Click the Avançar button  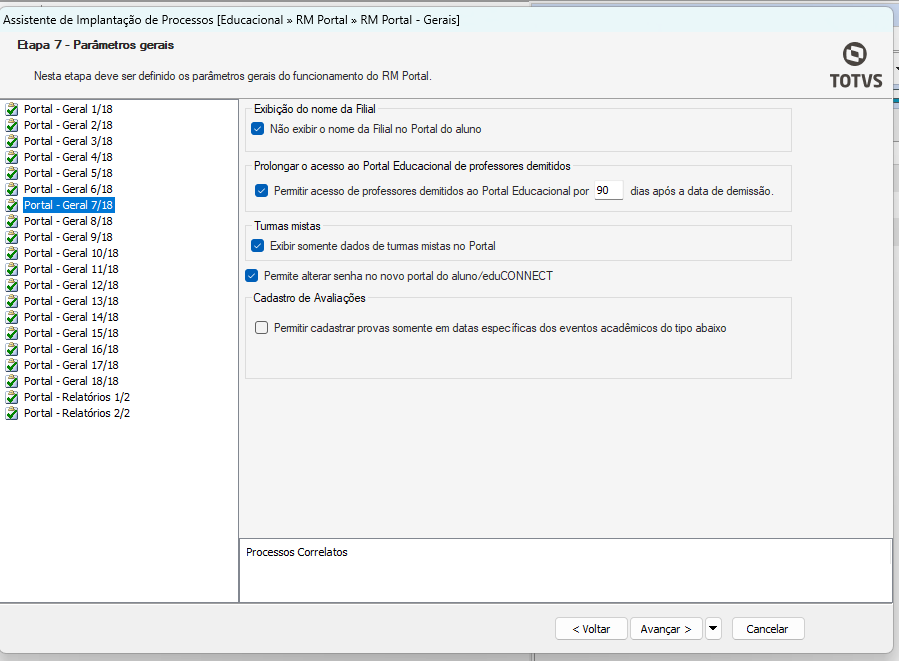tap(666, 629)
